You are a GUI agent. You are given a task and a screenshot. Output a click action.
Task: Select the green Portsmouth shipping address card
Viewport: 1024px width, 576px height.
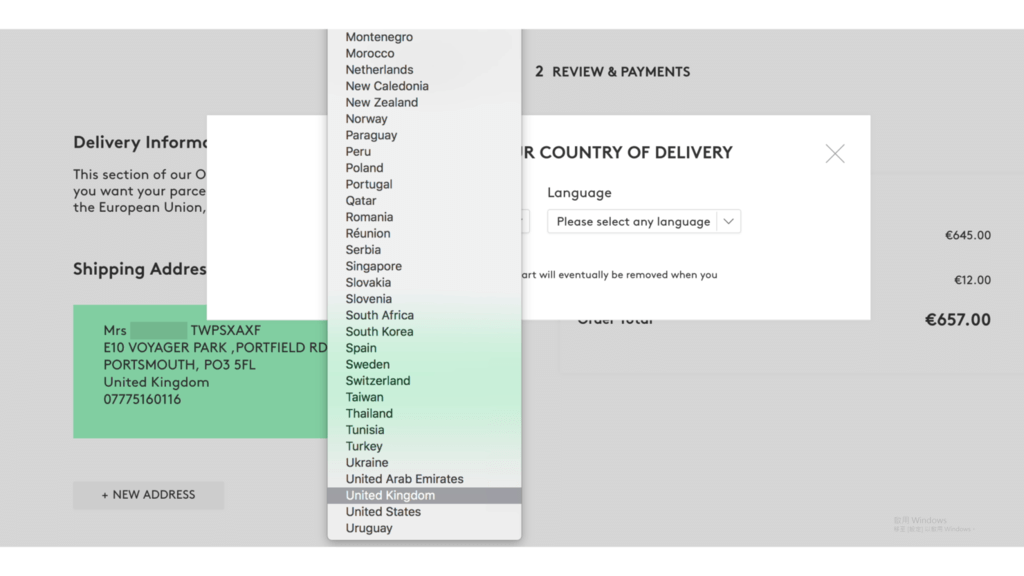tap(200, 371)
